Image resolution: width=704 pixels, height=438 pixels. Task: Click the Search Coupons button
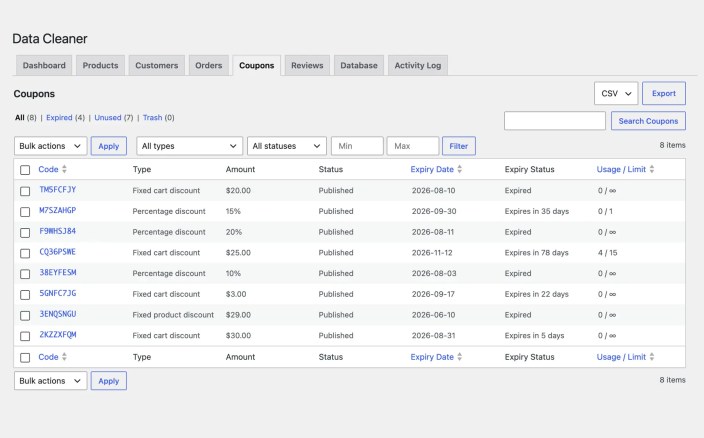648,121
